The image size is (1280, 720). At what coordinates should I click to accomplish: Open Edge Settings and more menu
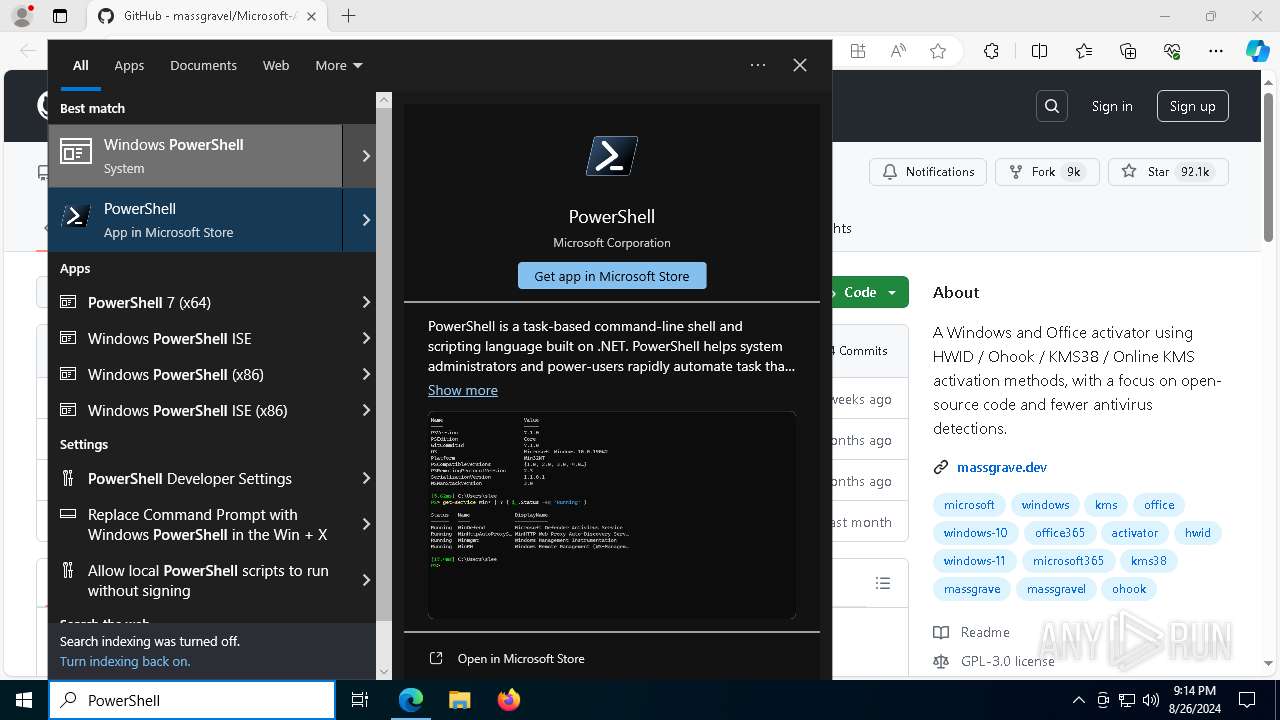point(1216,51)
